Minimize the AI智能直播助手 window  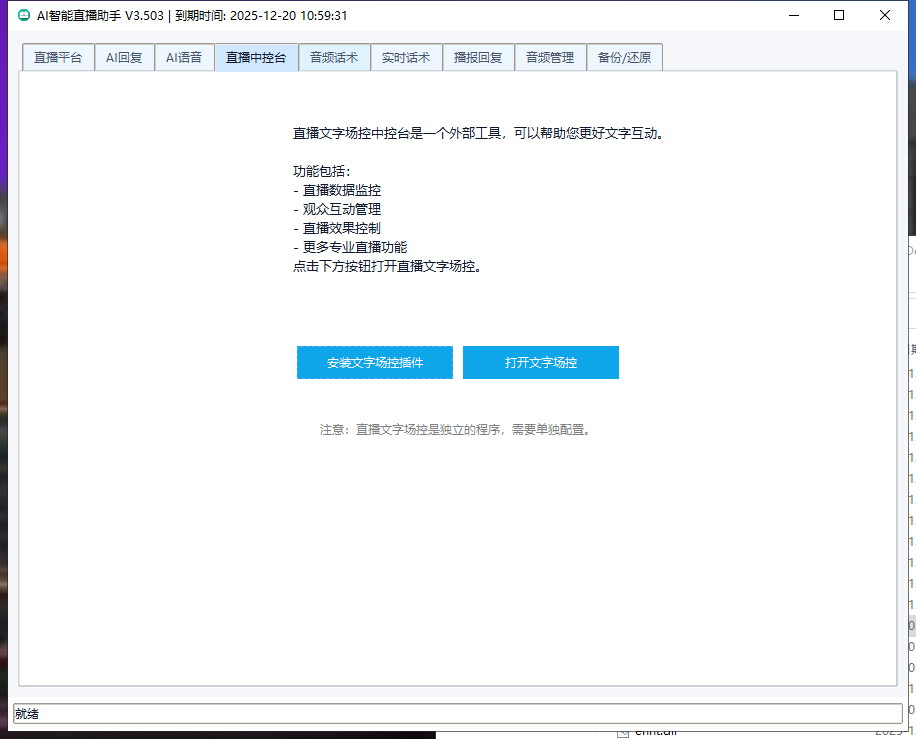[x=794, y=15]
